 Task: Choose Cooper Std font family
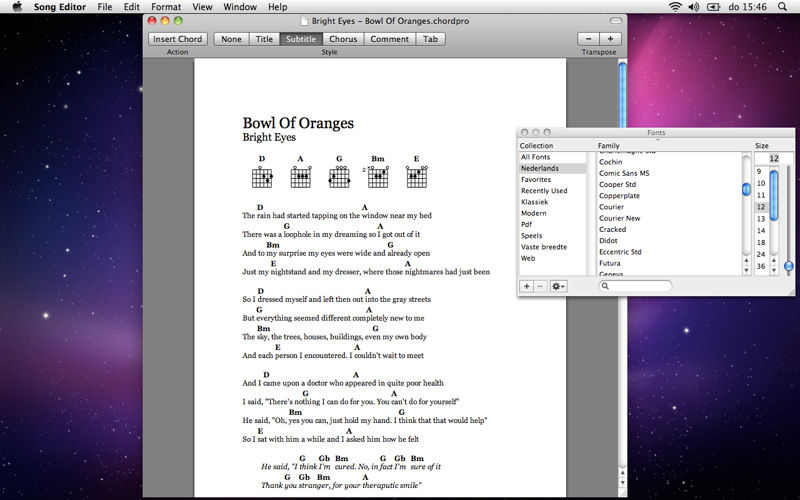[669, 185]
